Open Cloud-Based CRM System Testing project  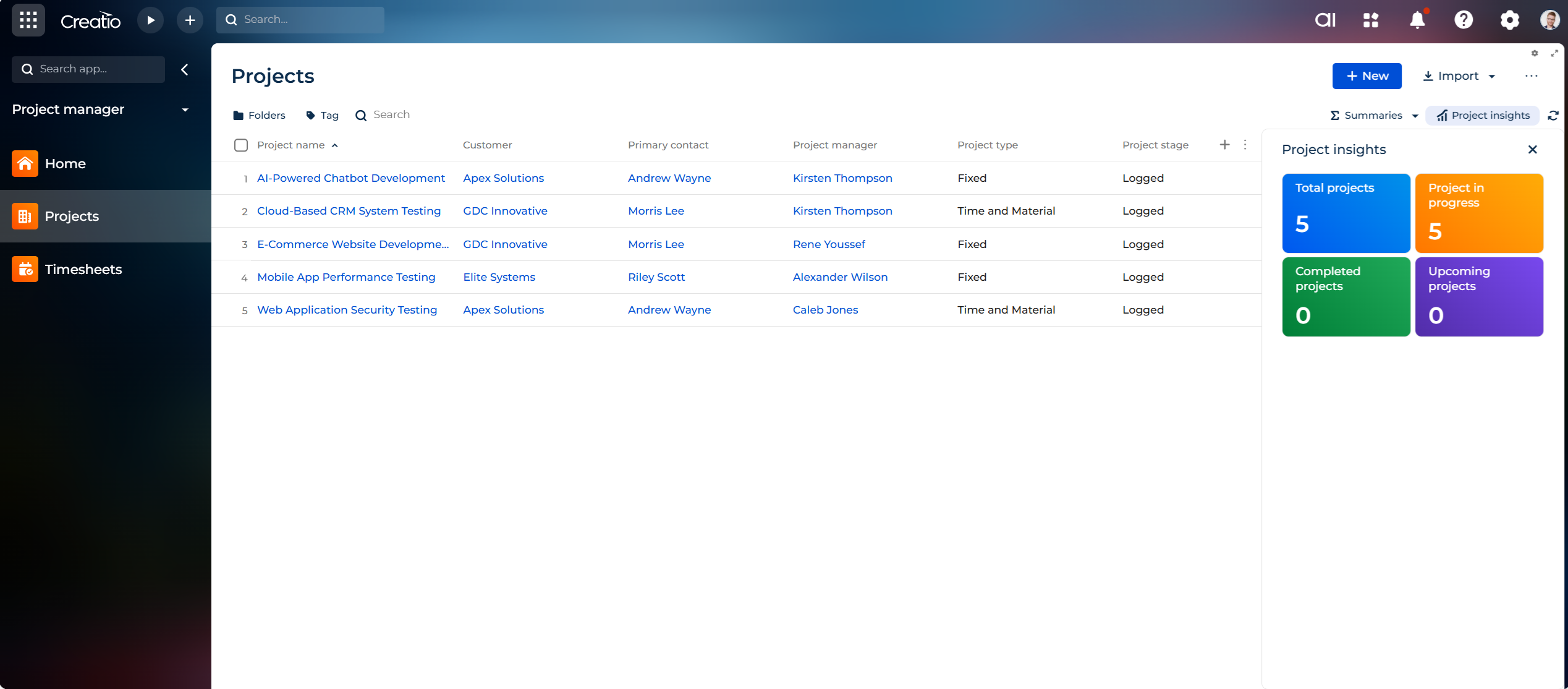coord(349,211)
